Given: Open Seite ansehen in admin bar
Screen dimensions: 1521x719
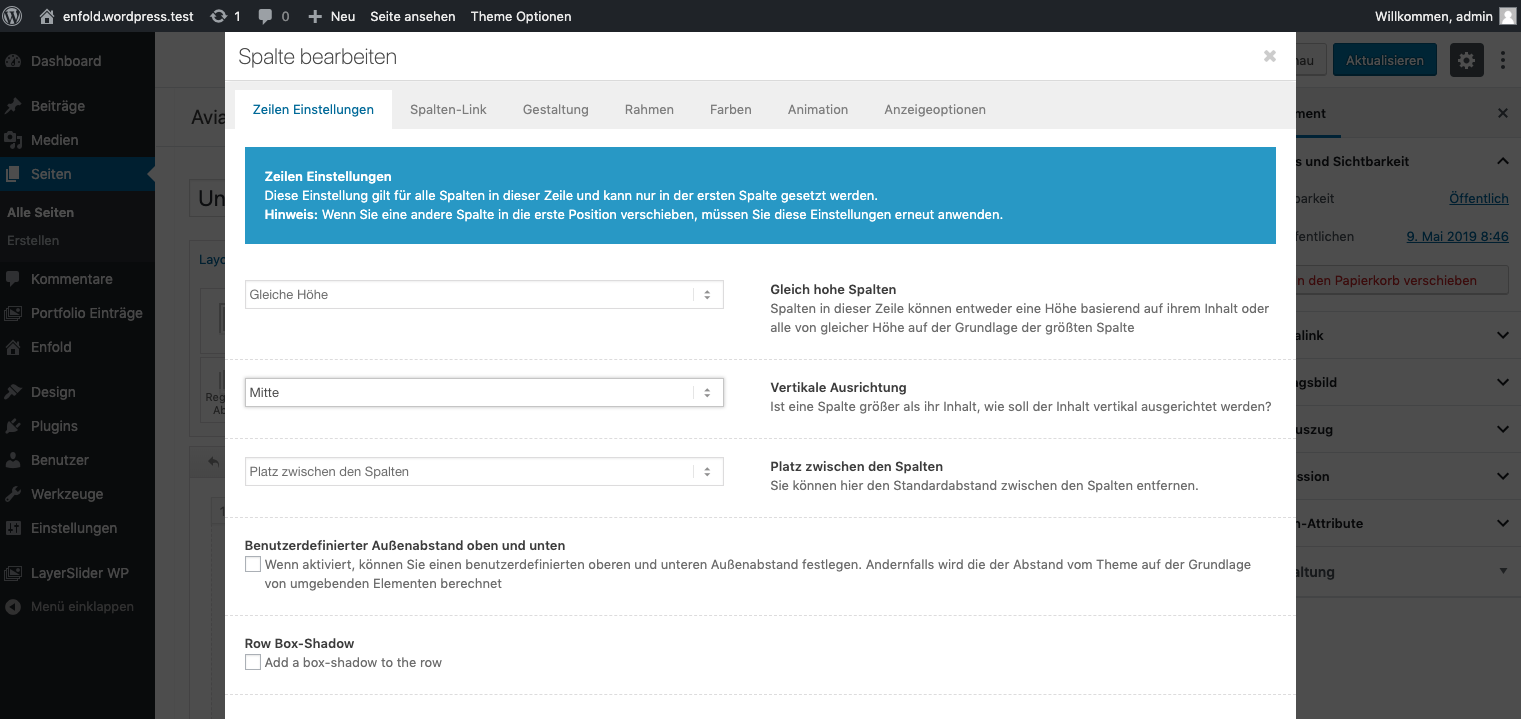Looking at the screenshot, I should [412, 16].
